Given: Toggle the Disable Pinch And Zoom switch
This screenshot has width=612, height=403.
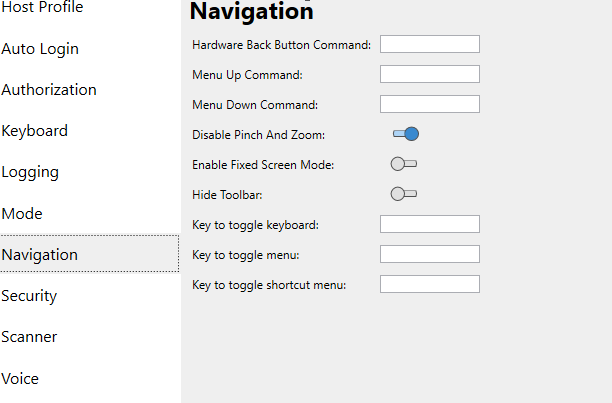Looking at the screenshot, I should coord(405,134).
